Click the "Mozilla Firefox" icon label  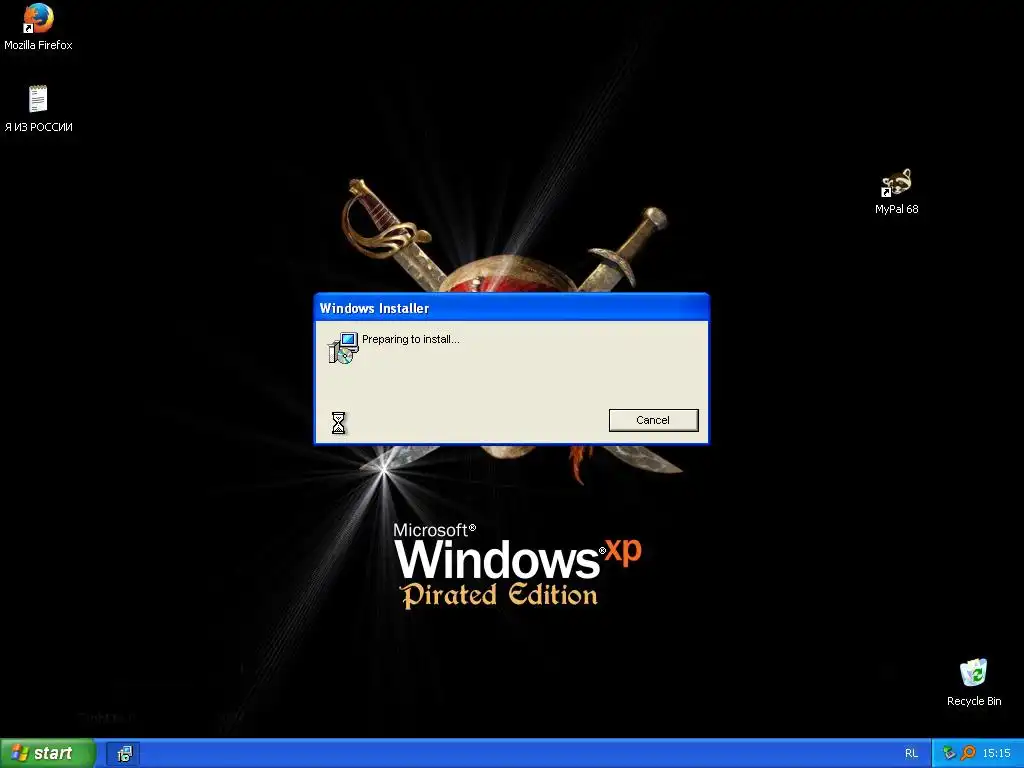coord(38,45)
